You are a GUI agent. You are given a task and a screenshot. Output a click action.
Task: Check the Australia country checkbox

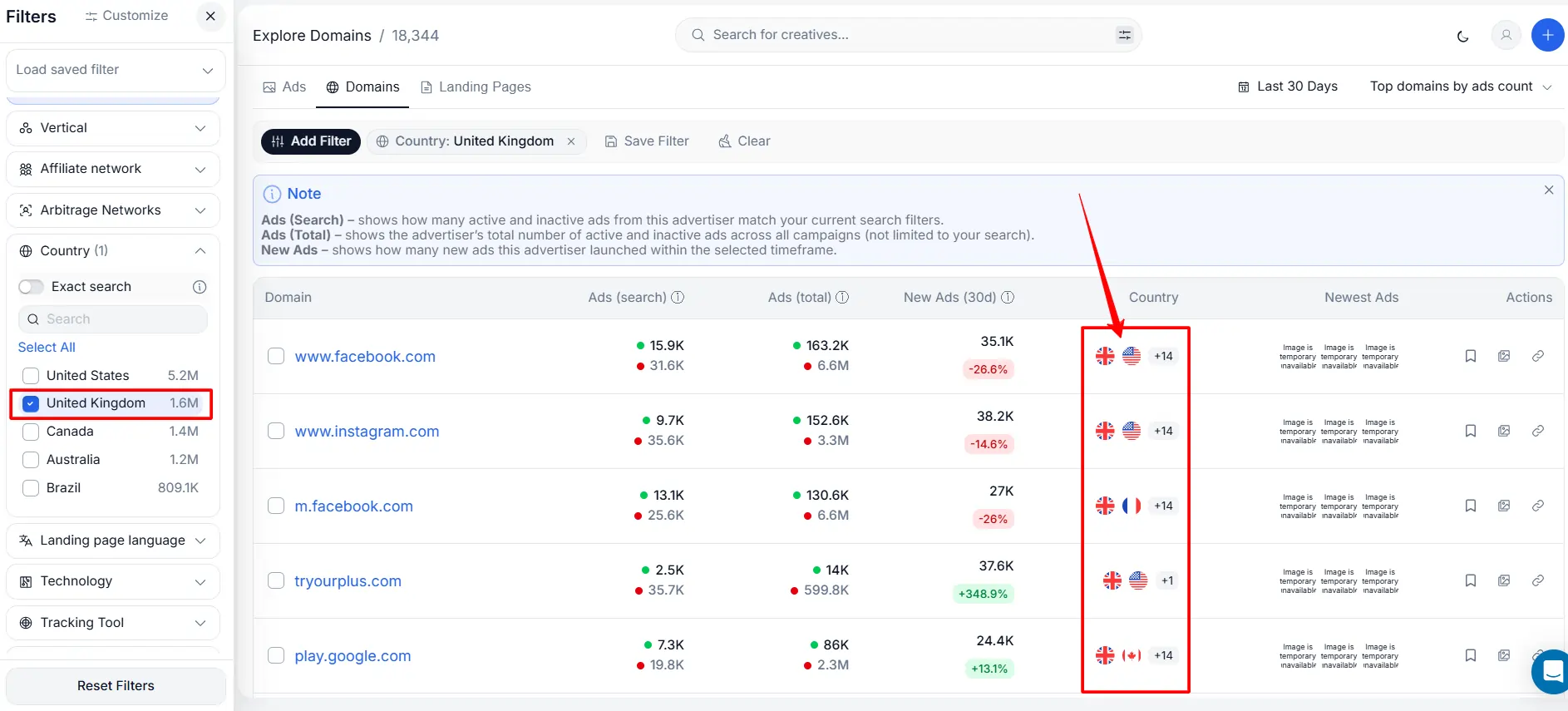31,460
